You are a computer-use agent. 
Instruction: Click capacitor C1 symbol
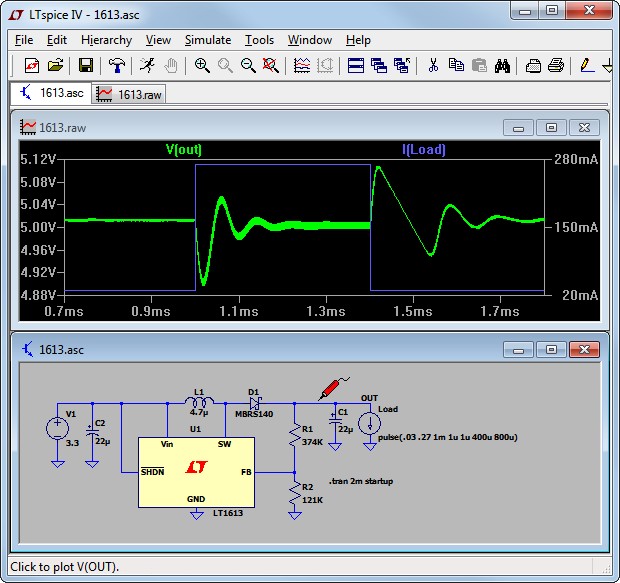pos(335,419)
